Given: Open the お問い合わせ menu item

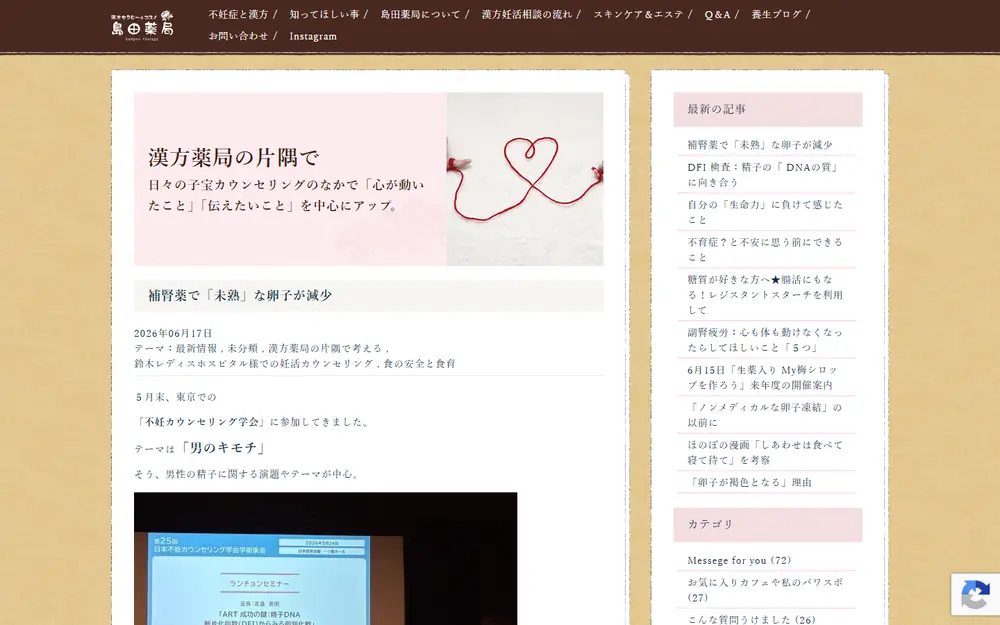Looking at the screenshot, I should point(239,36).
